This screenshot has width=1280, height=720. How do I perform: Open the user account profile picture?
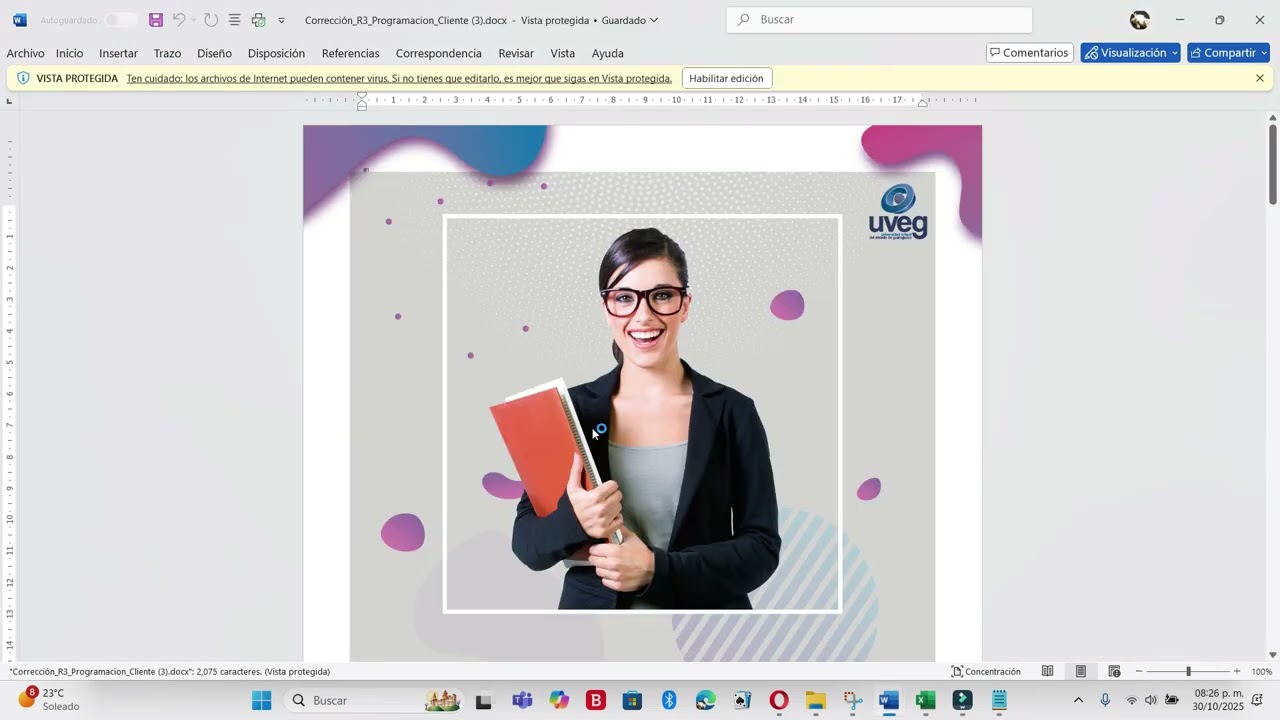tap(1139, 20)
